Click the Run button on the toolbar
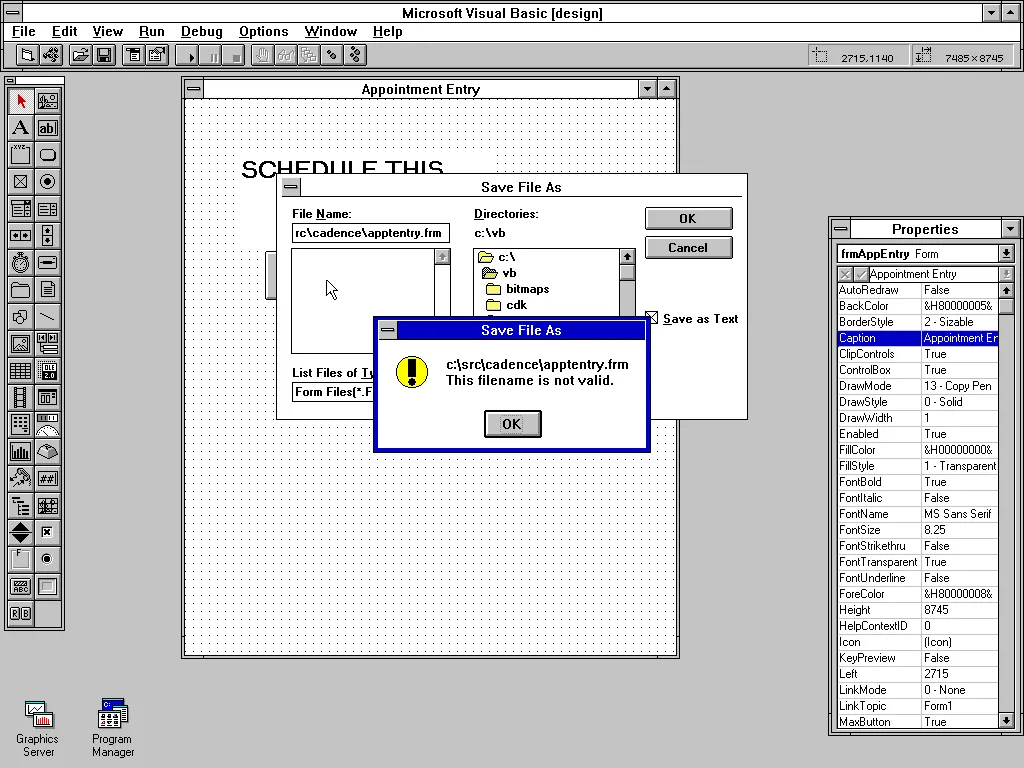This screenshot has height=768, width=1024. pyautogui.click(x=187, y=54)
